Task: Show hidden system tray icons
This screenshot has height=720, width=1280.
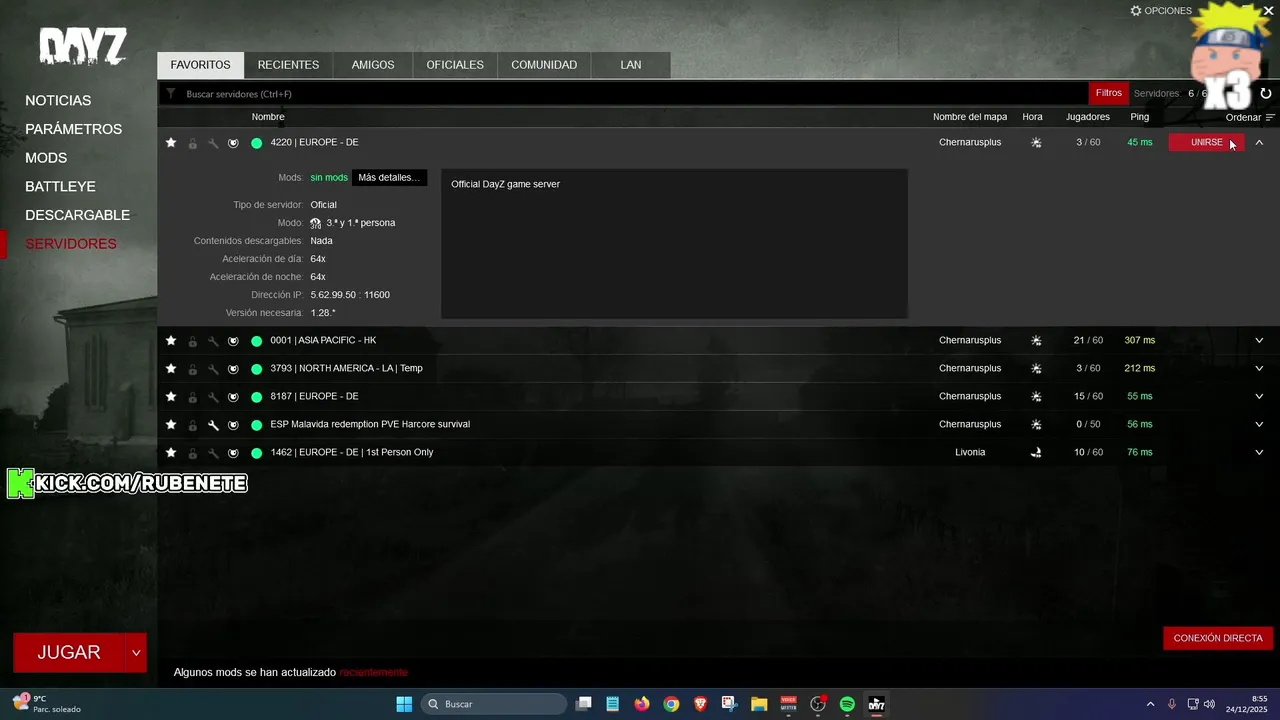Action: click(x=1150, y=704)
